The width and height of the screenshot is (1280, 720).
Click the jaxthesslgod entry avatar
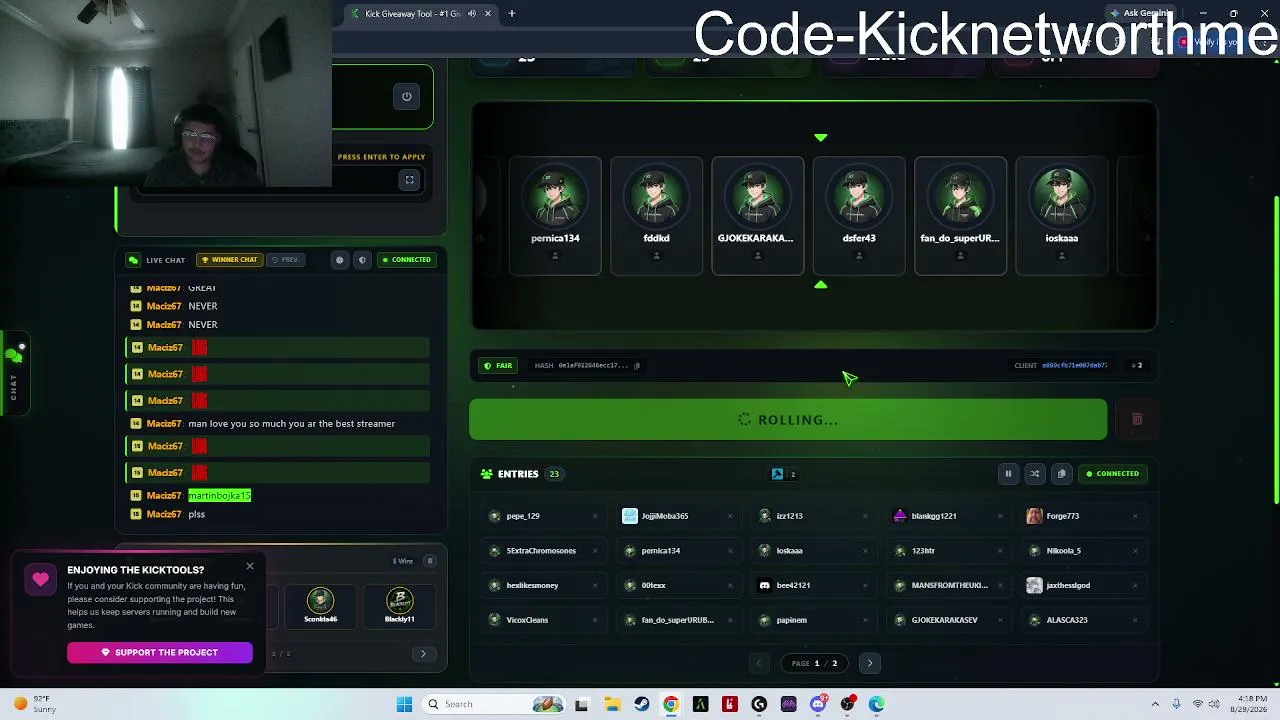tap(1034, 586)
